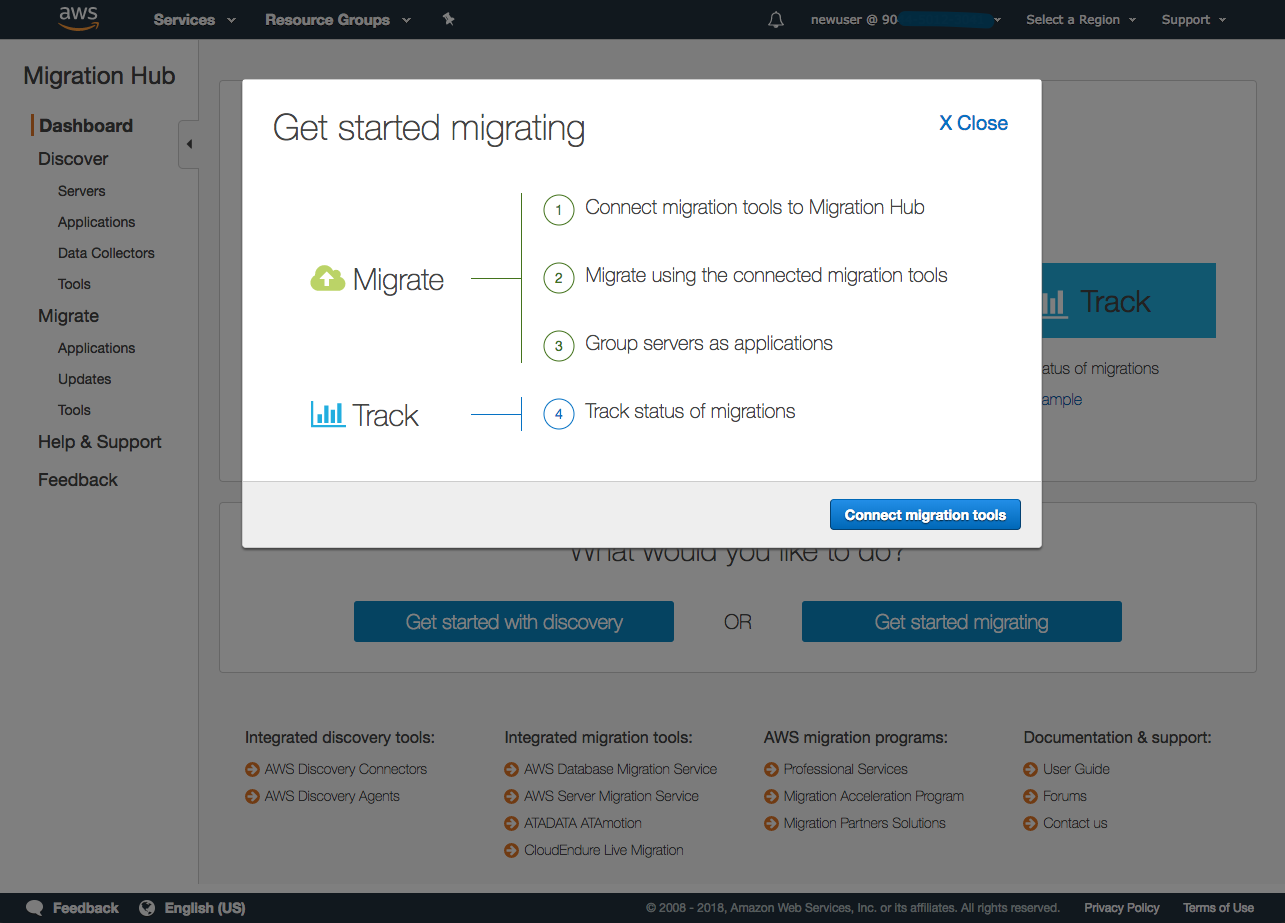
Task: Expand the Resource Groups dropdown
Action: point(337,20)
